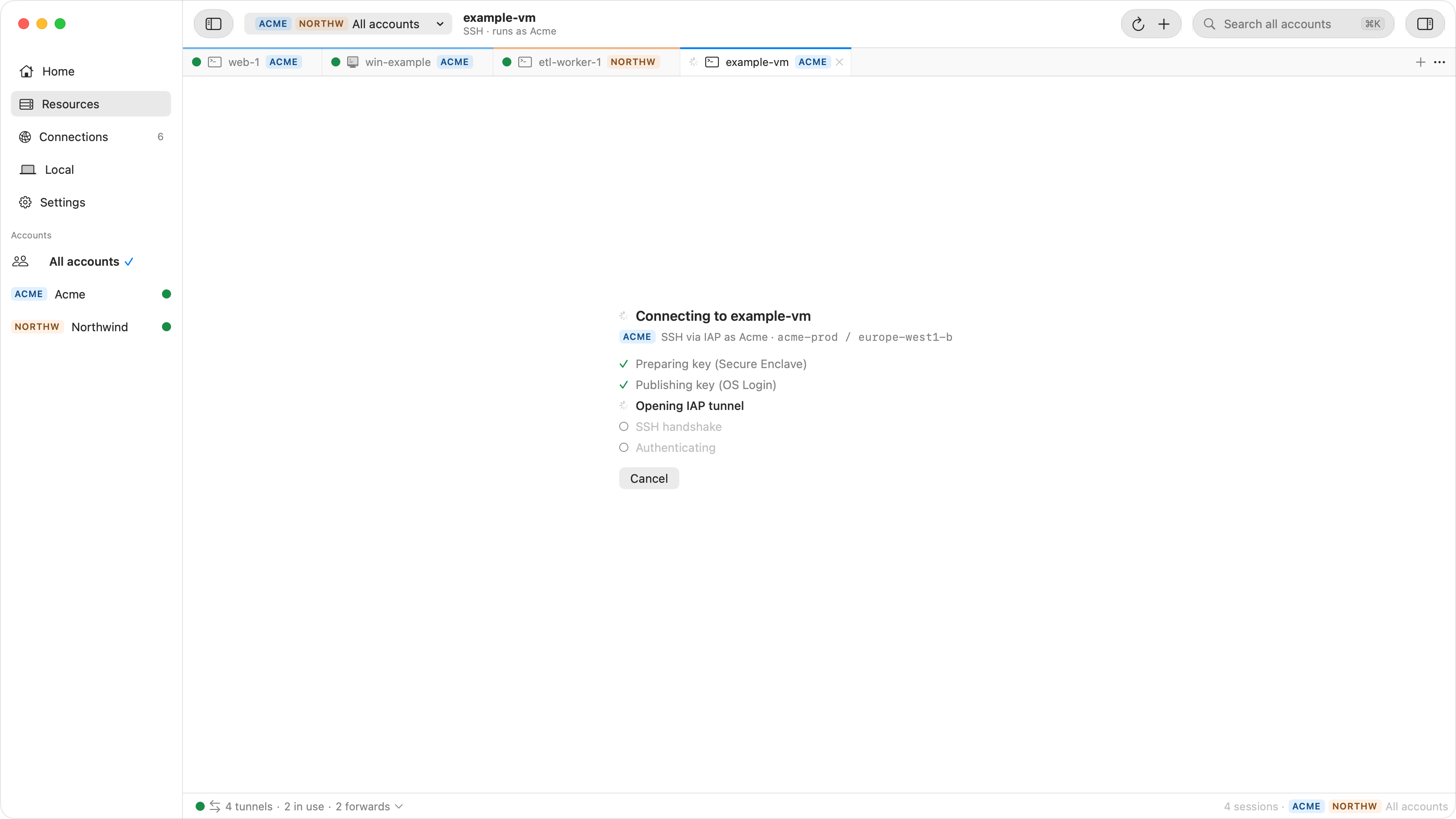The width and height of the screenshot is (1456, 819).
Task: Open Settings in the sidebar
Action: click(91, 202)
